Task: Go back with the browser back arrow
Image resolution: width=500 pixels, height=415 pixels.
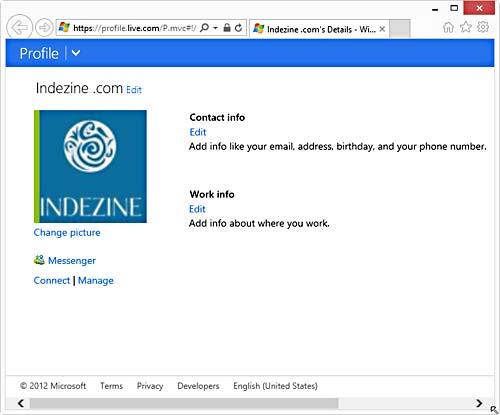Action: click(19, 27)
